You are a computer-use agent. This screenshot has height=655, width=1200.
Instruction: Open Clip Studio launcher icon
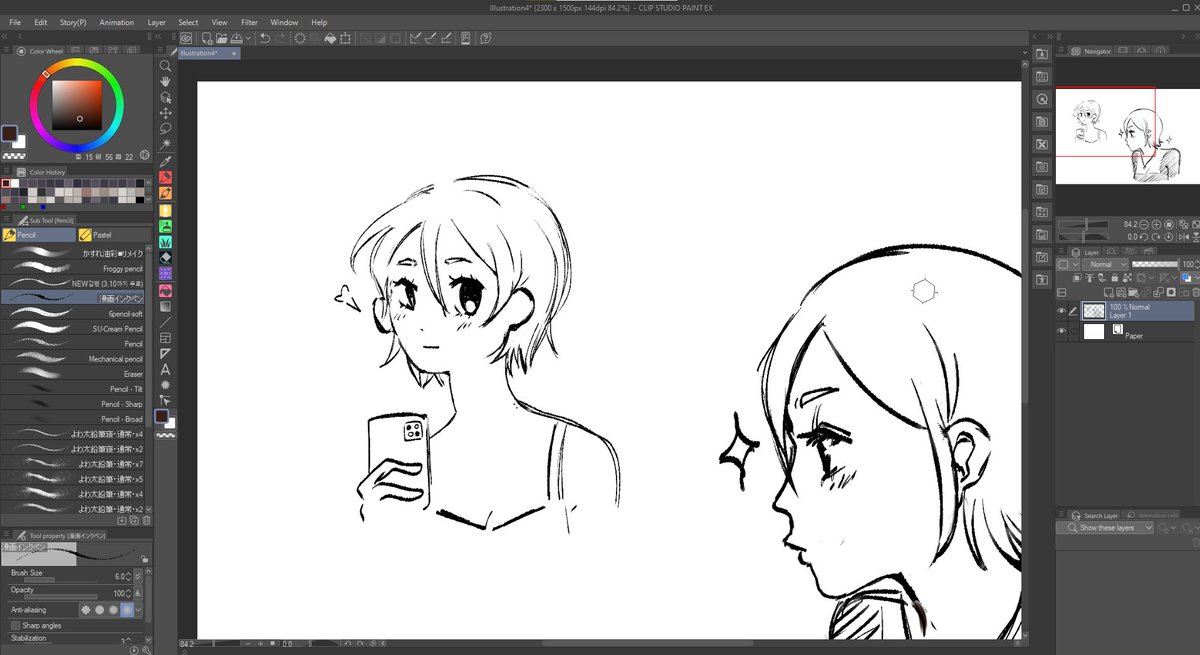(186, 38)
